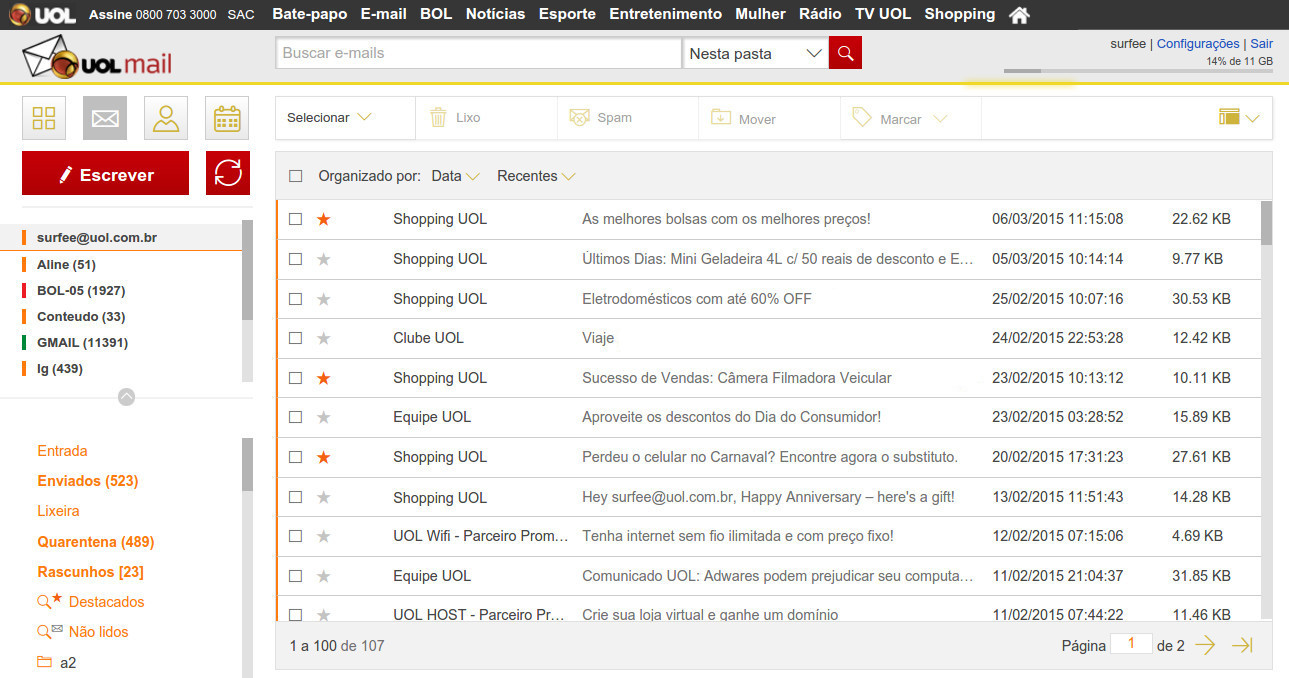Check the select-all messages checkbox
Screen dimensions: 1289x678
(x=295, y=176)
